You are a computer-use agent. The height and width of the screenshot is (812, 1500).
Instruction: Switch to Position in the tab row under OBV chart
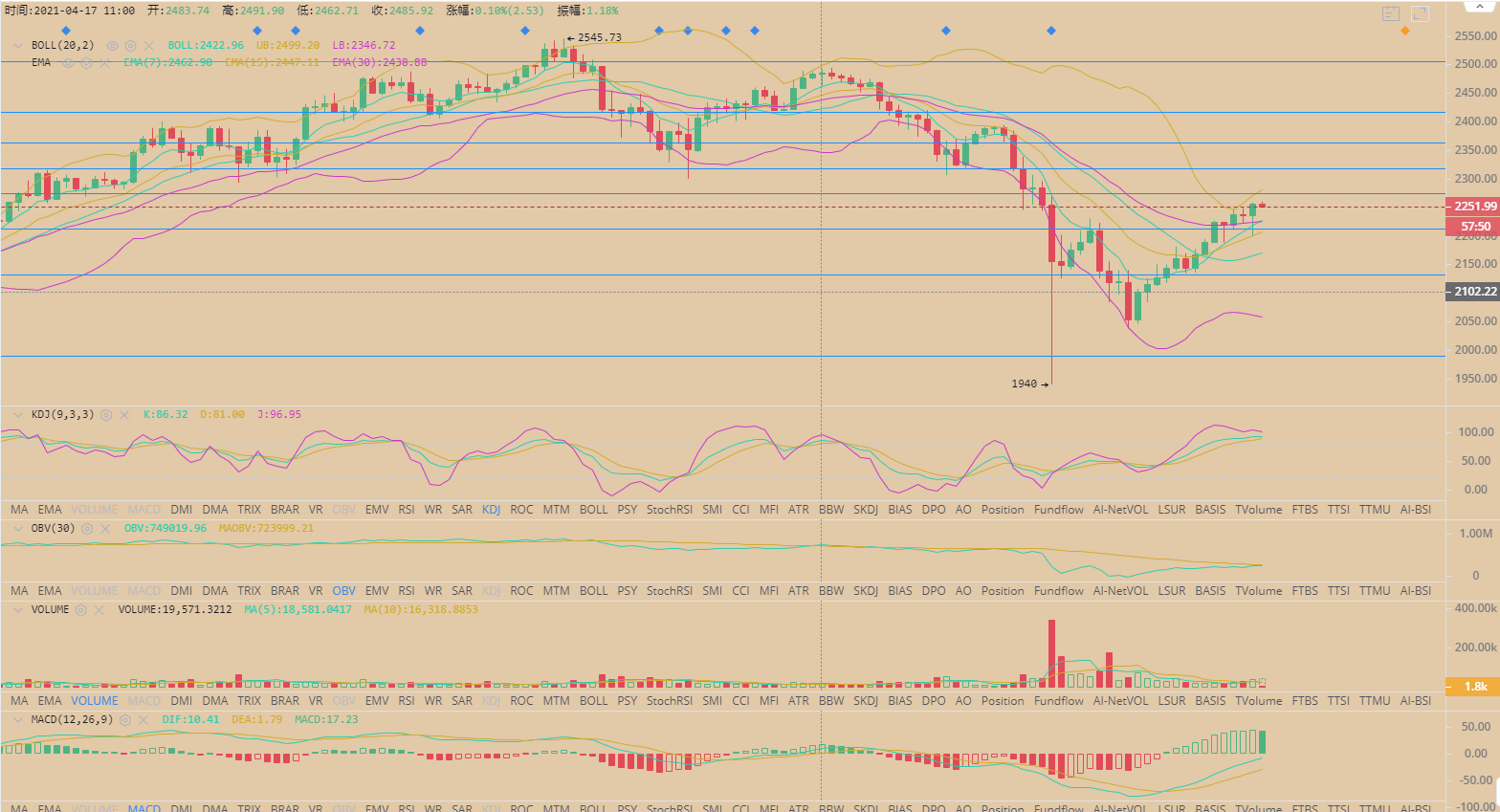coord(1003,591)
